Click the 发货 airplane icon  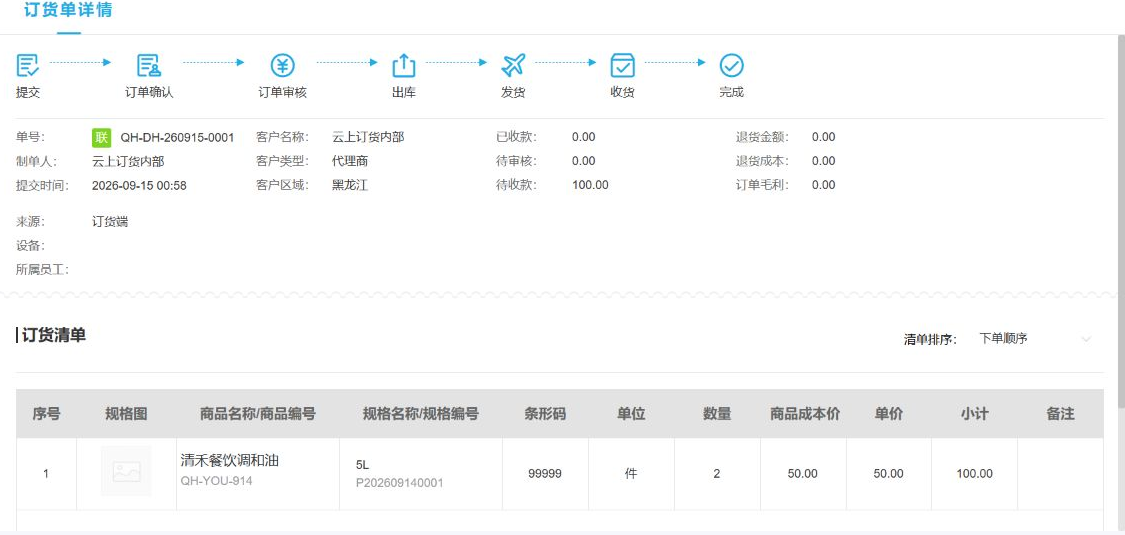click(513, 65)
